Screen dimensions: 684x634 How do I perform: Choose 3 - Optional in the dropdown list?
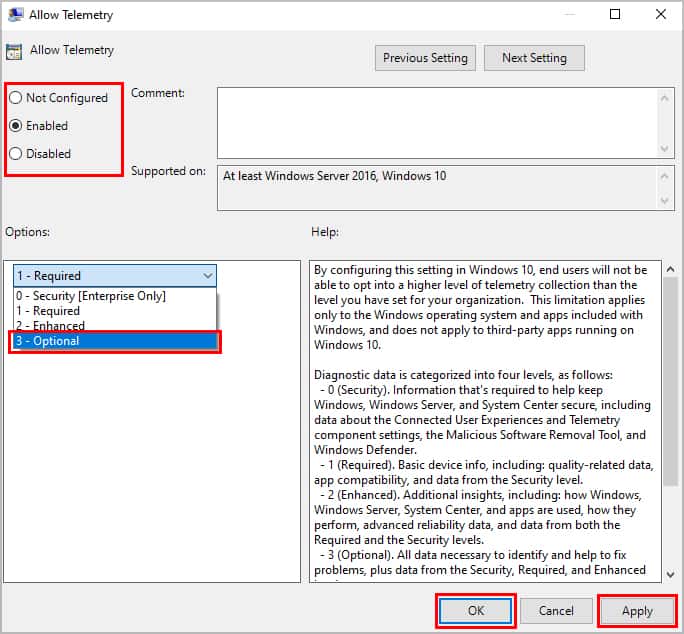tap(115, 341)
